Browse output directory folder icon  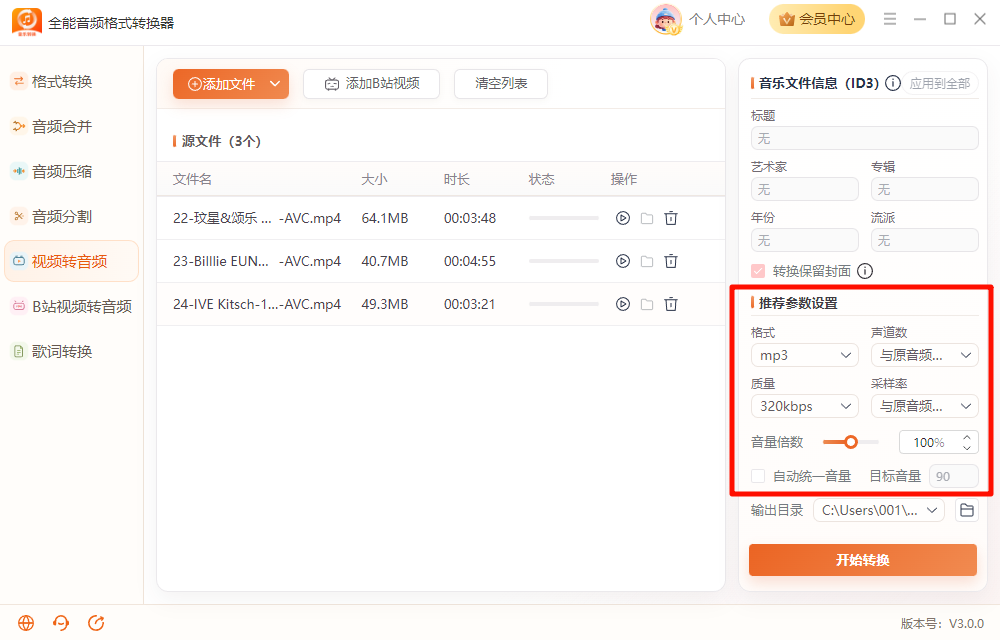967,510
